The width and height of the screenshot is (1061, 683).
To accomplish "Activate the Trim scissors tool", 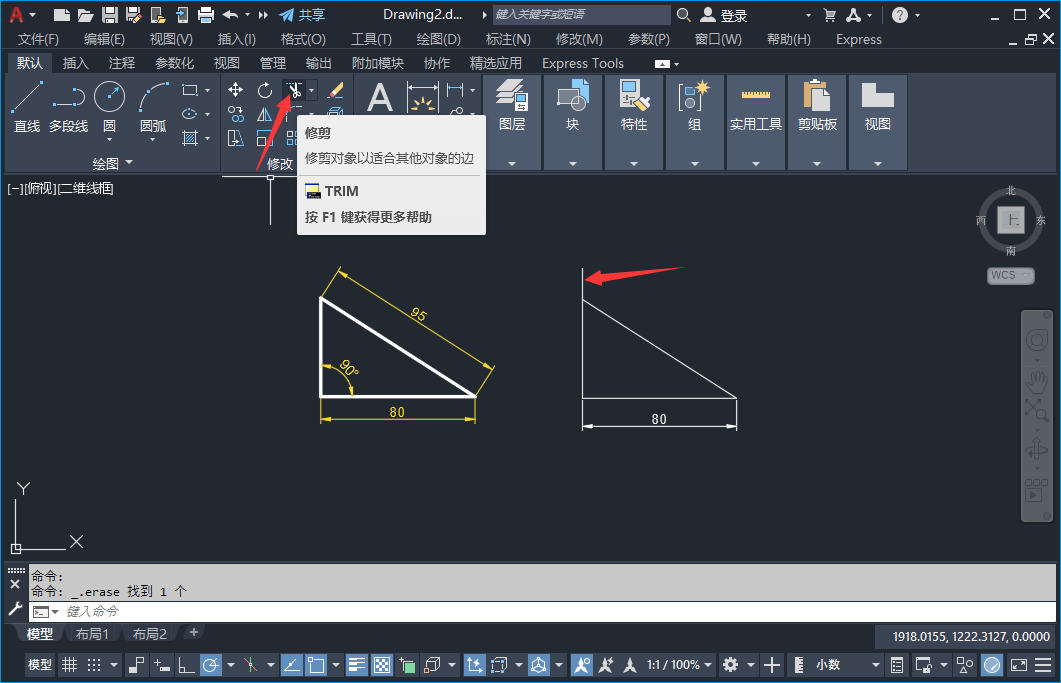I will coord(294,90).
